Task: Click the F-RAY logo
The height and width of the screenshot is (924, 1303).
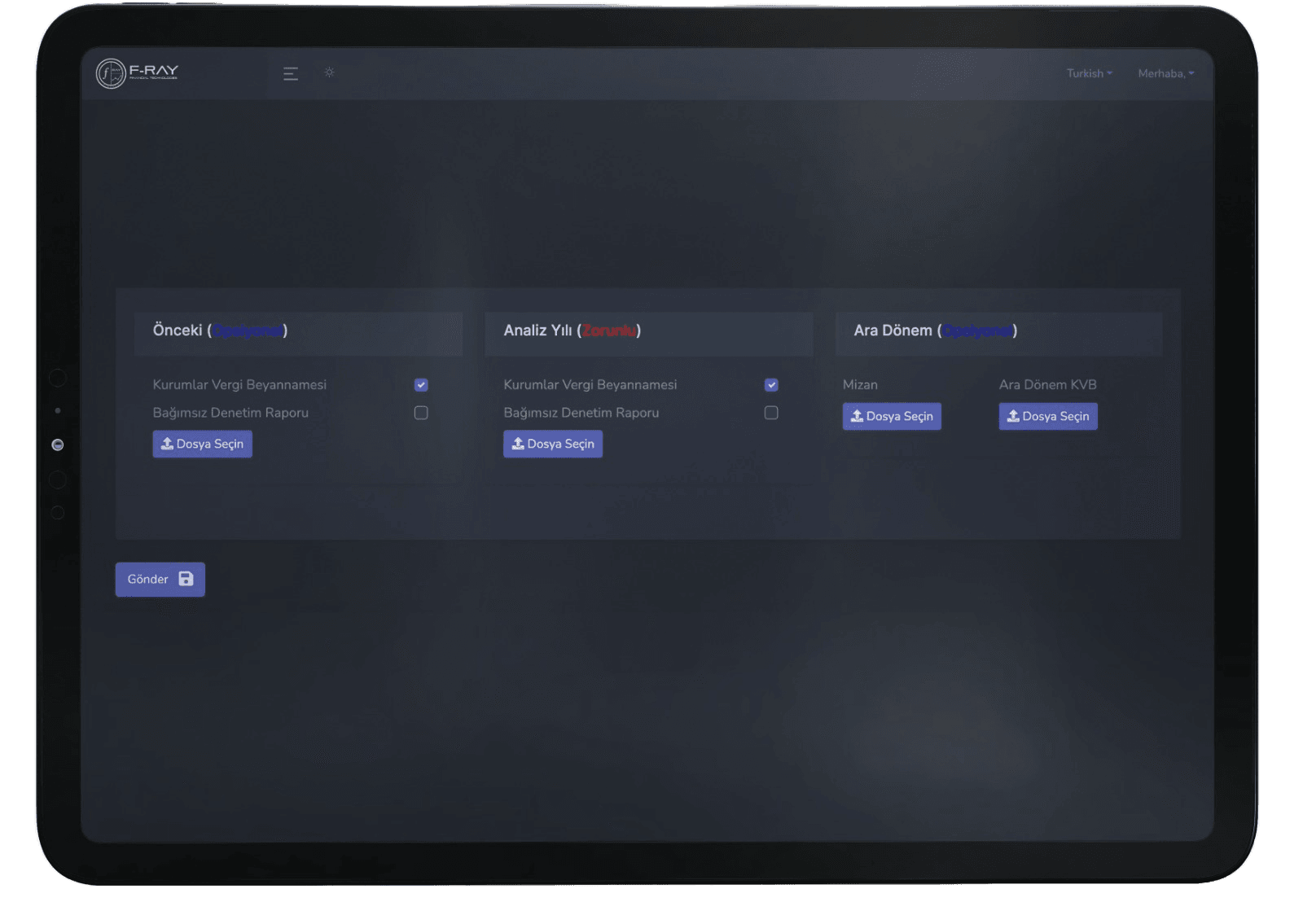Action: click(137, 73)
